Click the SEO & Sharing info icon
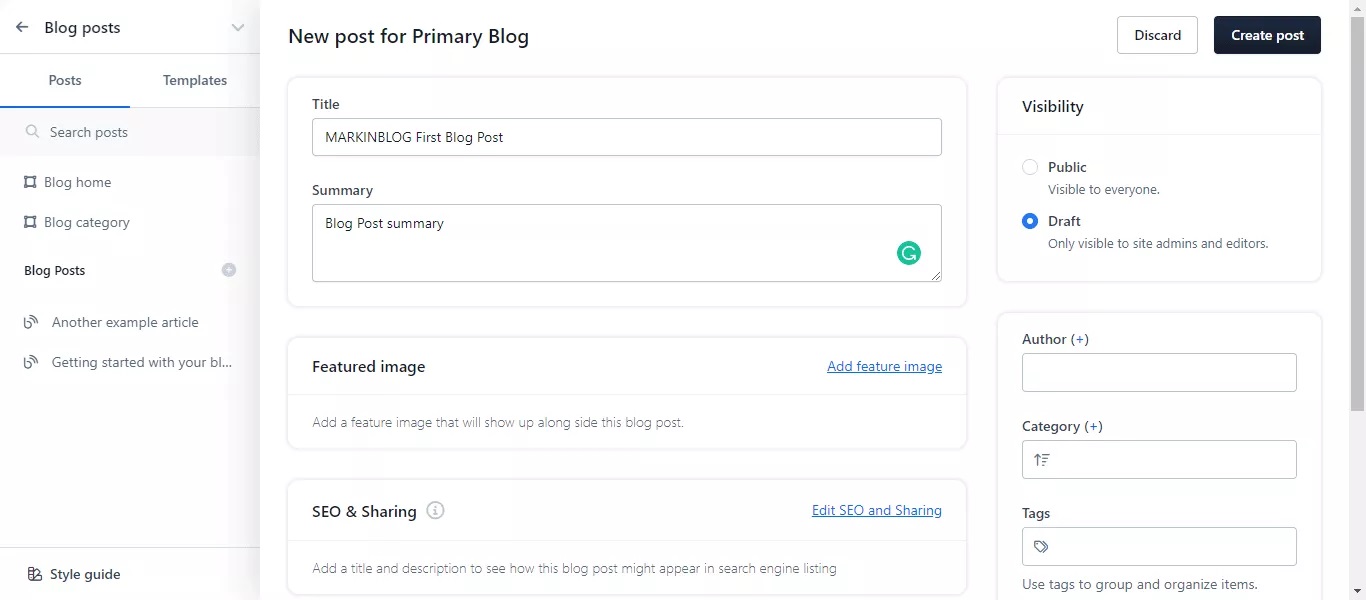The width and height of the screenshot is (1366, 600). tap(435, 511)
